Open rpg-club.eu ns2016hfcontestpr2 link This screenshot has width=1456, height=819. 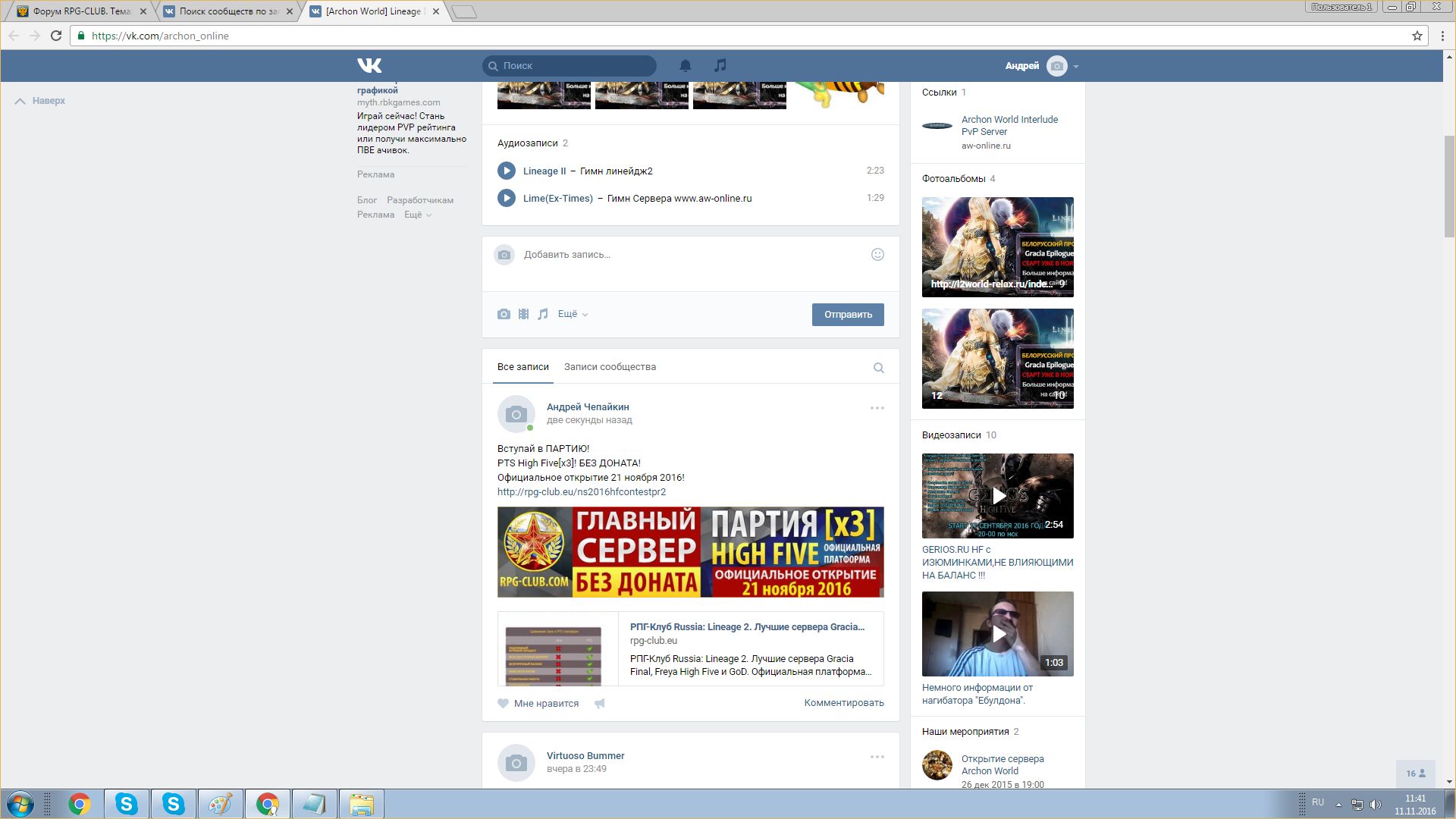(581, 492)
